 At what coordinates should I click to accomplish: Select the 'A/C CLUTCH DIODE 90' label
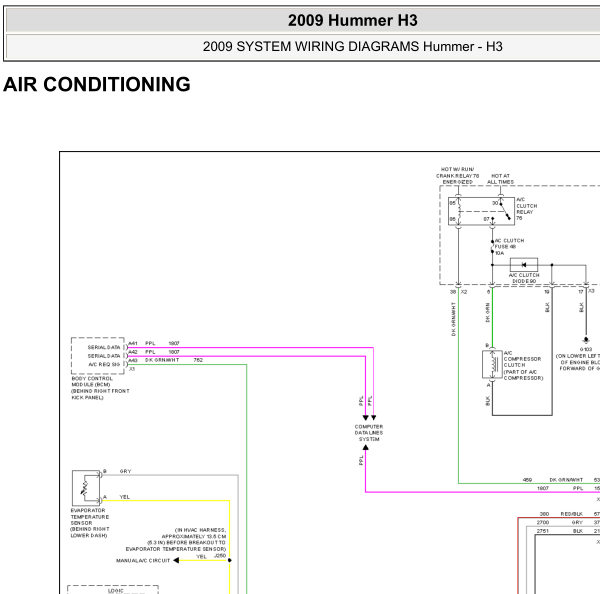tap(524, 278)
